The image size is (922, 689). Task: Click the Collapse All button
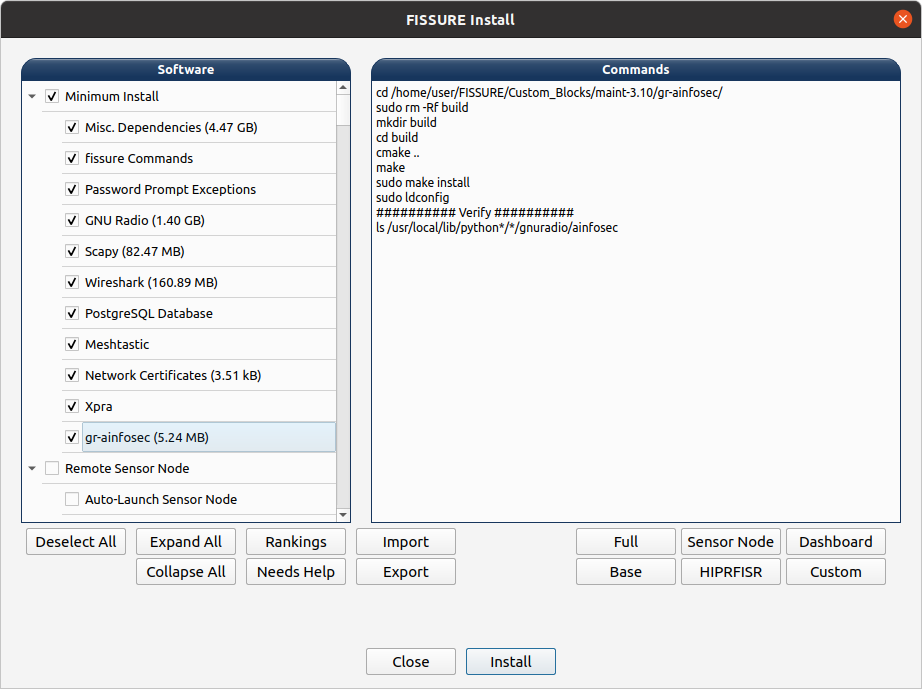(x=186, y=571)
